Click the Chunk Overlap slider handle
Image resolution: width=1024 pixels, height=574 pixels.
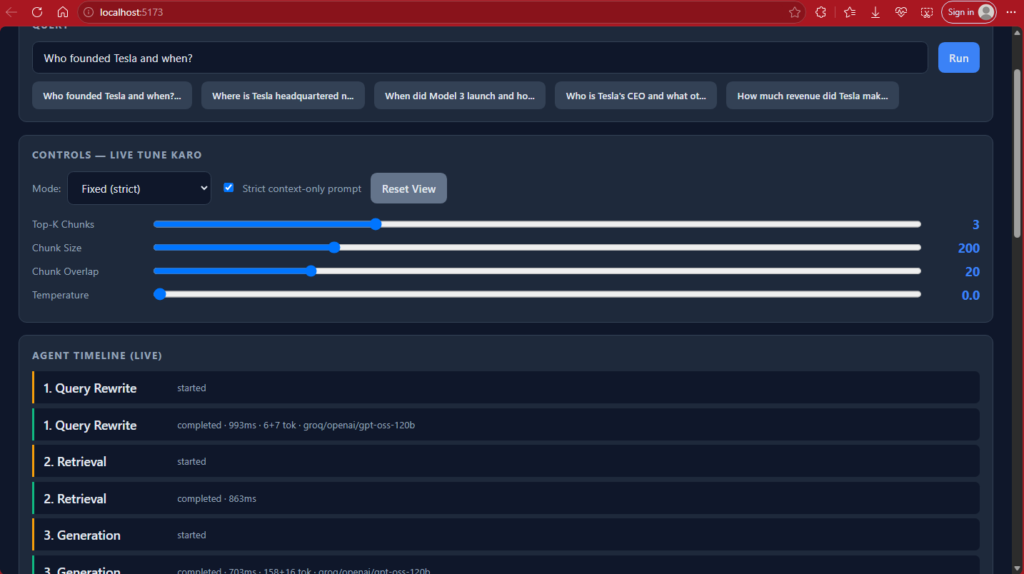[312, 271]
